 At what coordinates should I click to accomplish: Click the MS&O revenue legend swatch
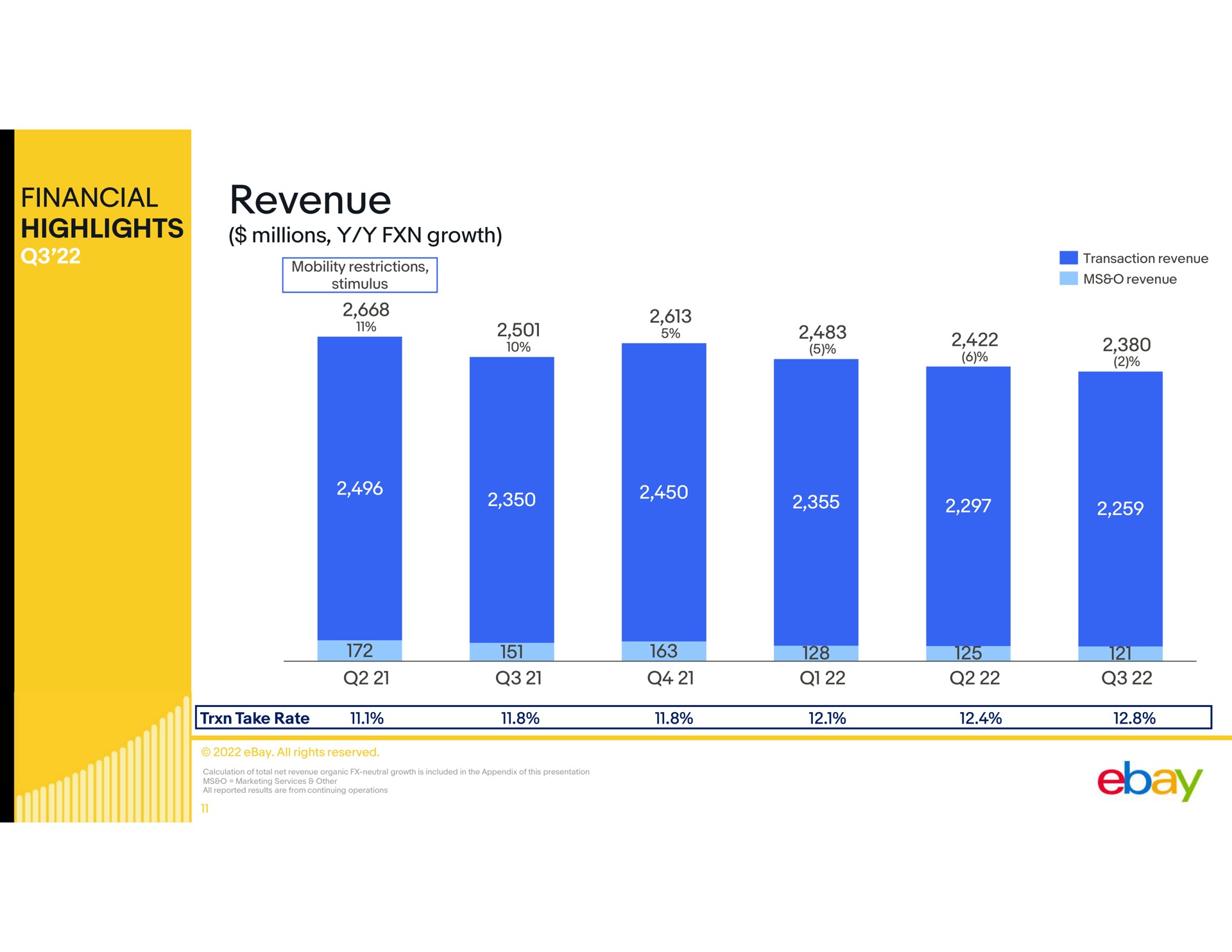(x=1068, y=278)
